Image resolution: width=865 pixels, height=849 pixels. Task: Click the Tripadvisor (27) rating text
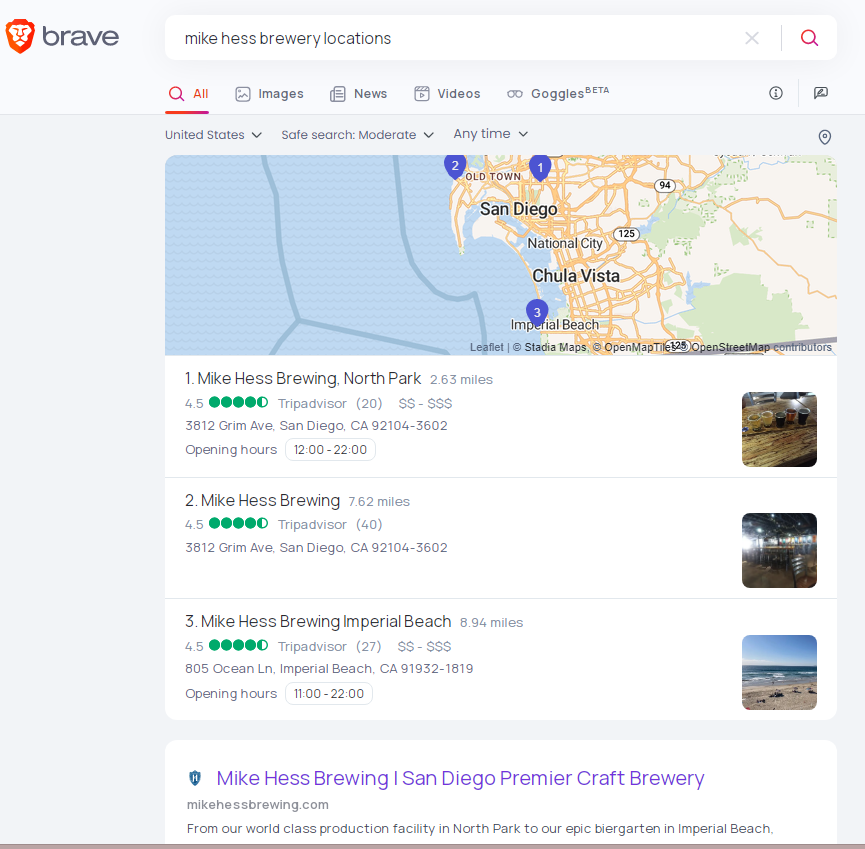click(x=329, y=647)
